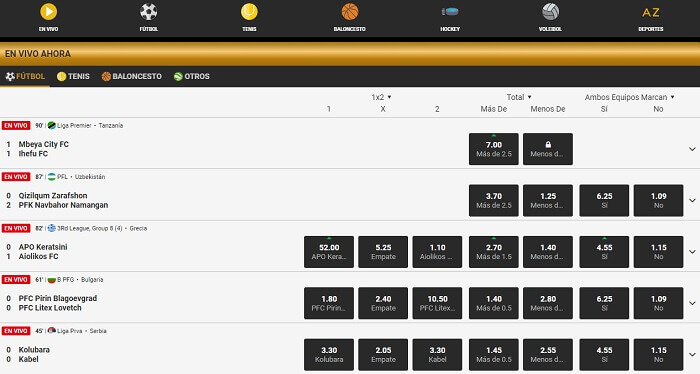The image size is (700, 374).
Task: Bet 1.15 No in APO Keratsini match
Action: [658, 252]
